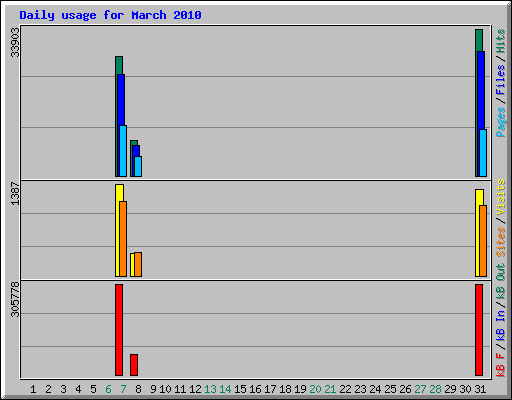Click day label 8 on the axis

[138, 389]
